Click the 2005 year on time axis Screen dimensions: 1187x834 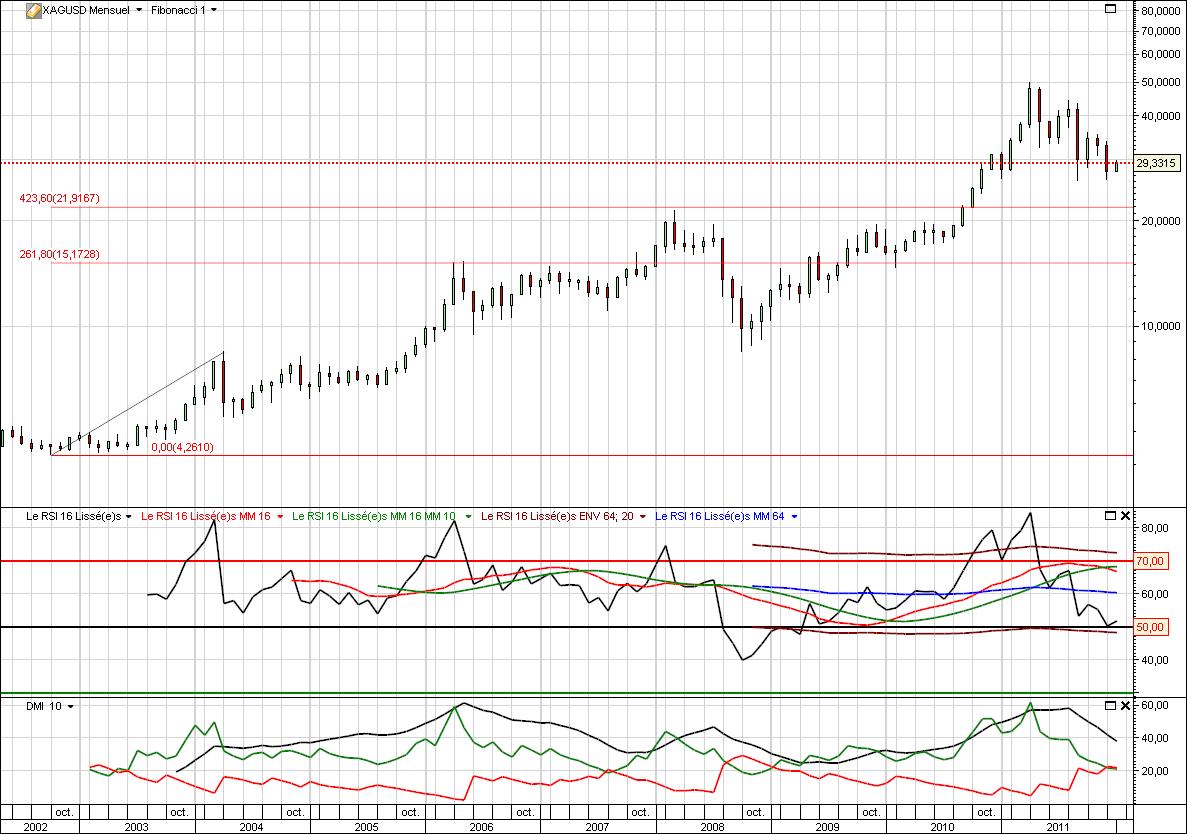point(366,827)
